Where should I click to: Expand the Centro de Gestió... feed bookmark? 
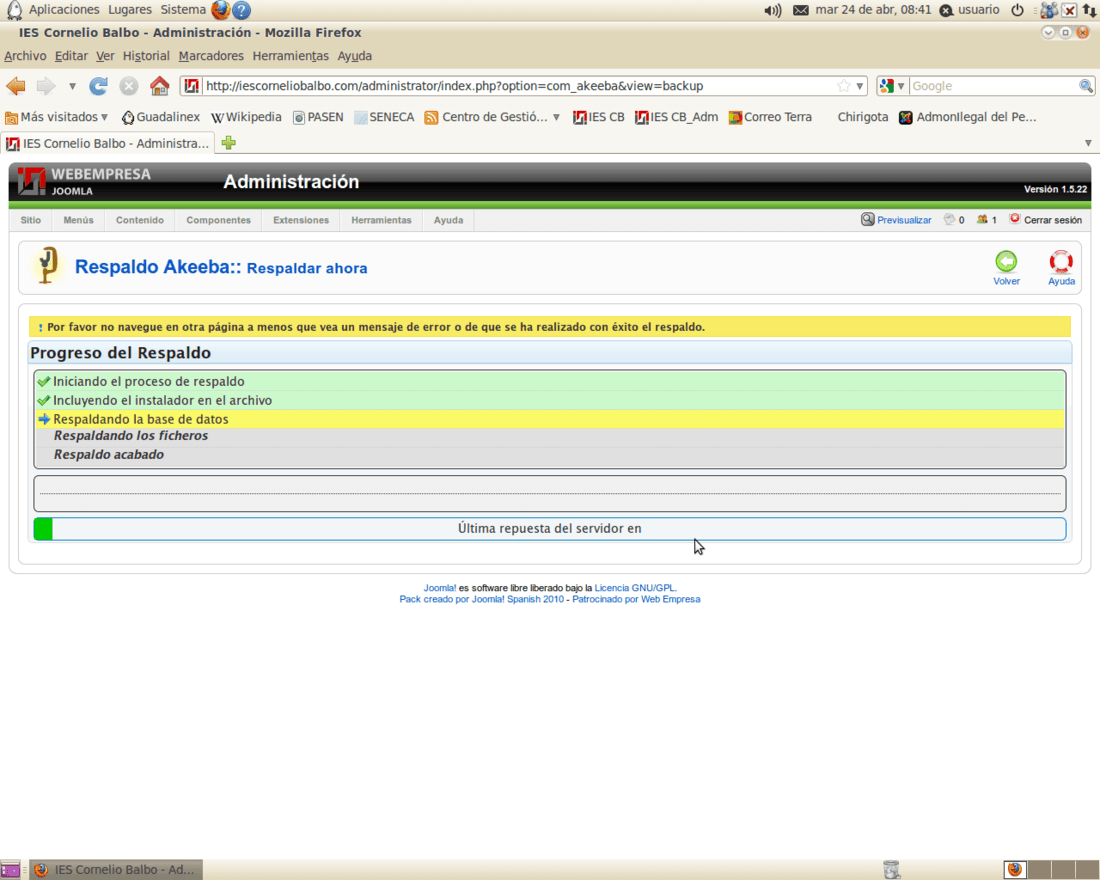[492, 117]
